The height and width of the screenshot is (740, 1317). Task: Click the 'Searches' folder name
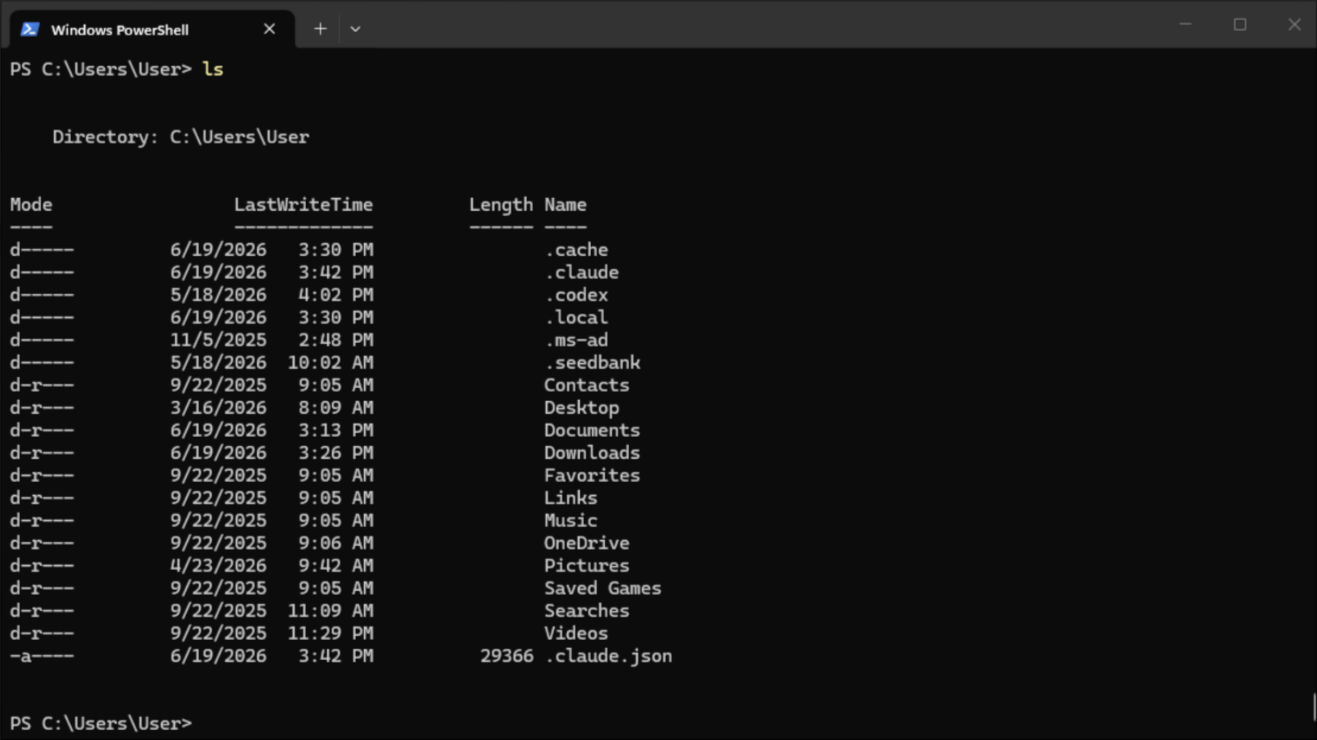click(x=587, y=611)
